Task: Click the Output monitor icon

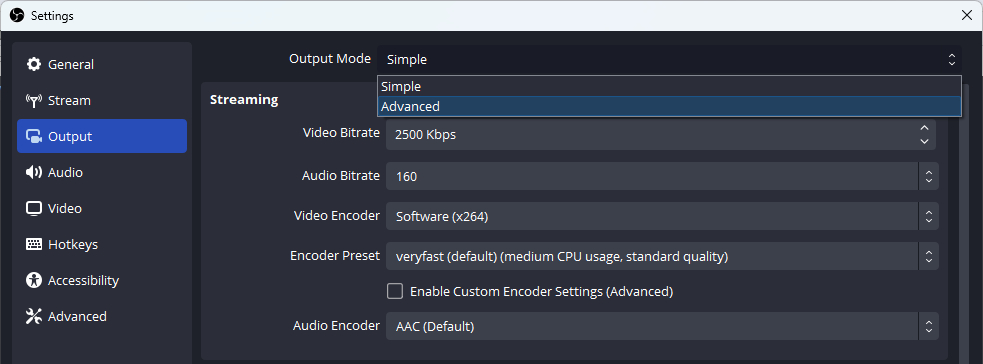Action: point(33,136)
